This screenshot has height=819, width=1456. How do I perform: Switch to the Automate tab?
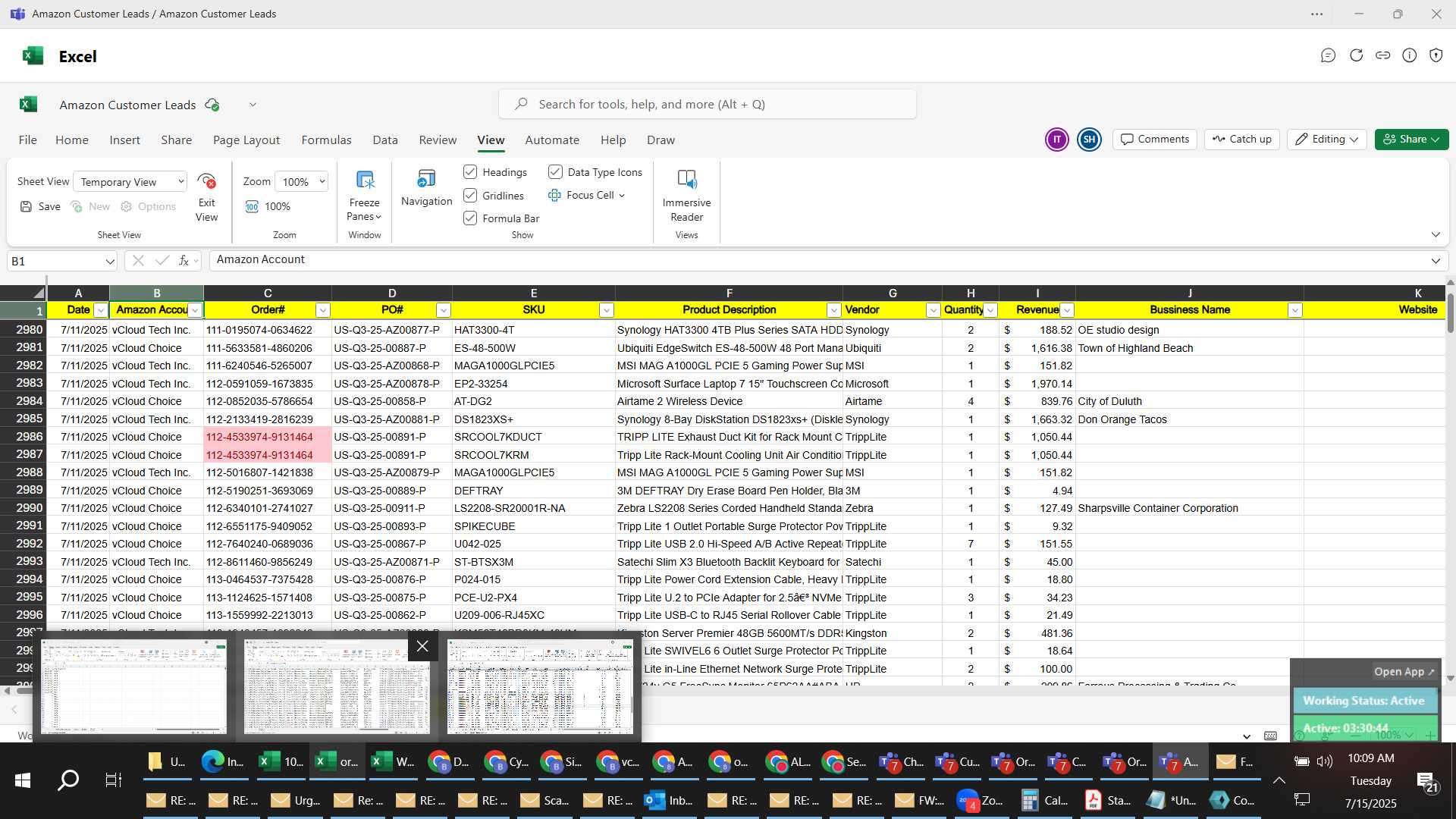coord(552,140)
